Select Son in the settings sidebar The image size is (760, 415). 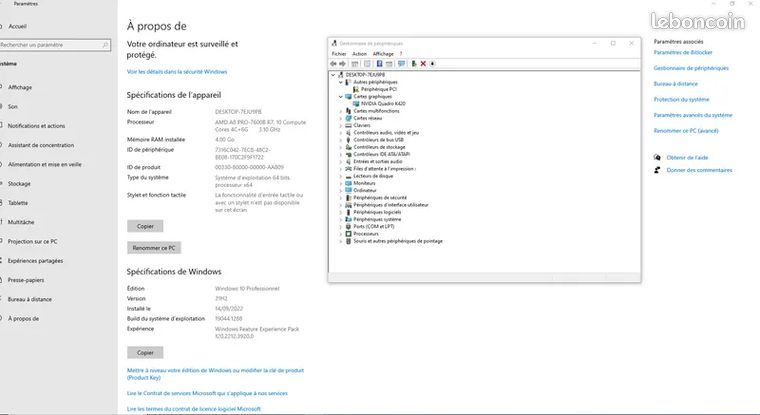(x=13, y=107)
